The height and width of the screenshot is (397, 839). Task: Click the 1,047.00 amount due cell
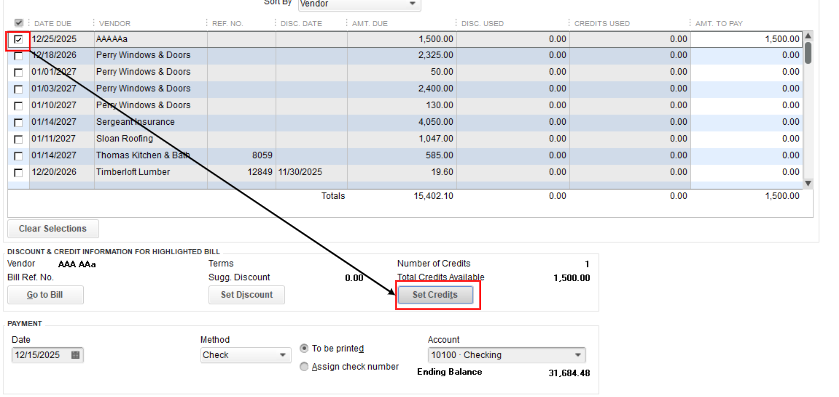(x=436, y=139)
